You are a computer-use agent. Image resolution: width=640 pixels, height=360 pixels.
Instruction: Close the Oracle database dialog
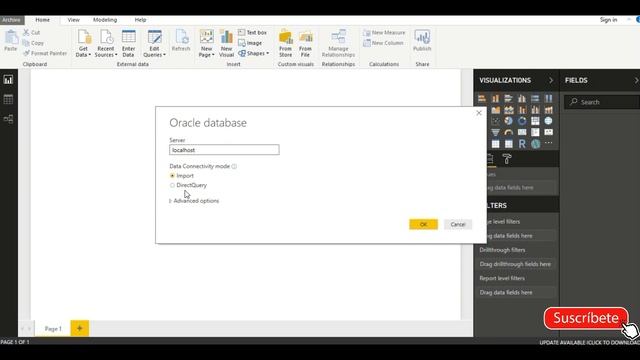pos(479,113)
